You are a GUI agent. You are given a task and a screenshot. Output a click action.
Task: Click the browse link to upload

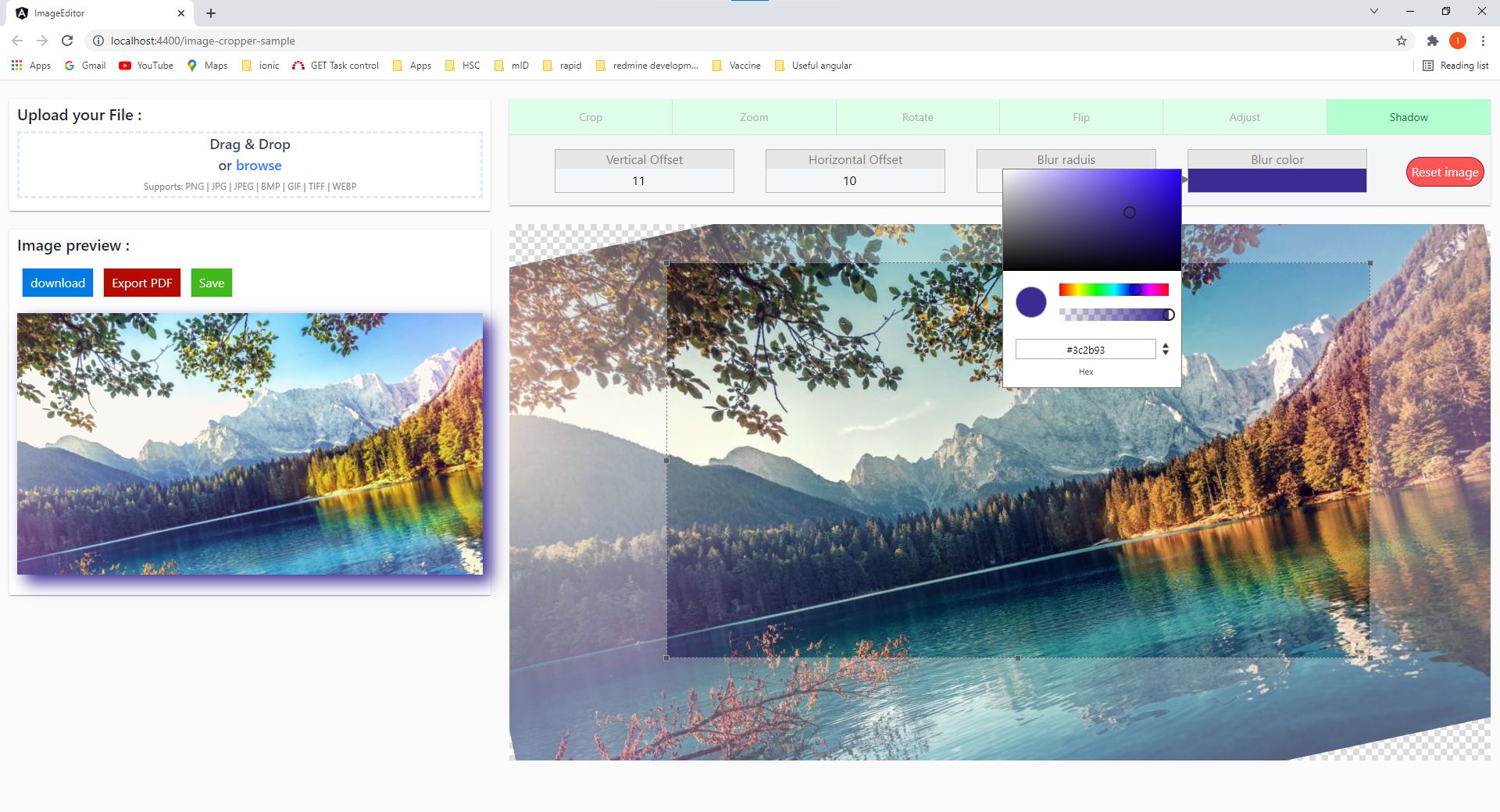pos(259,166)
